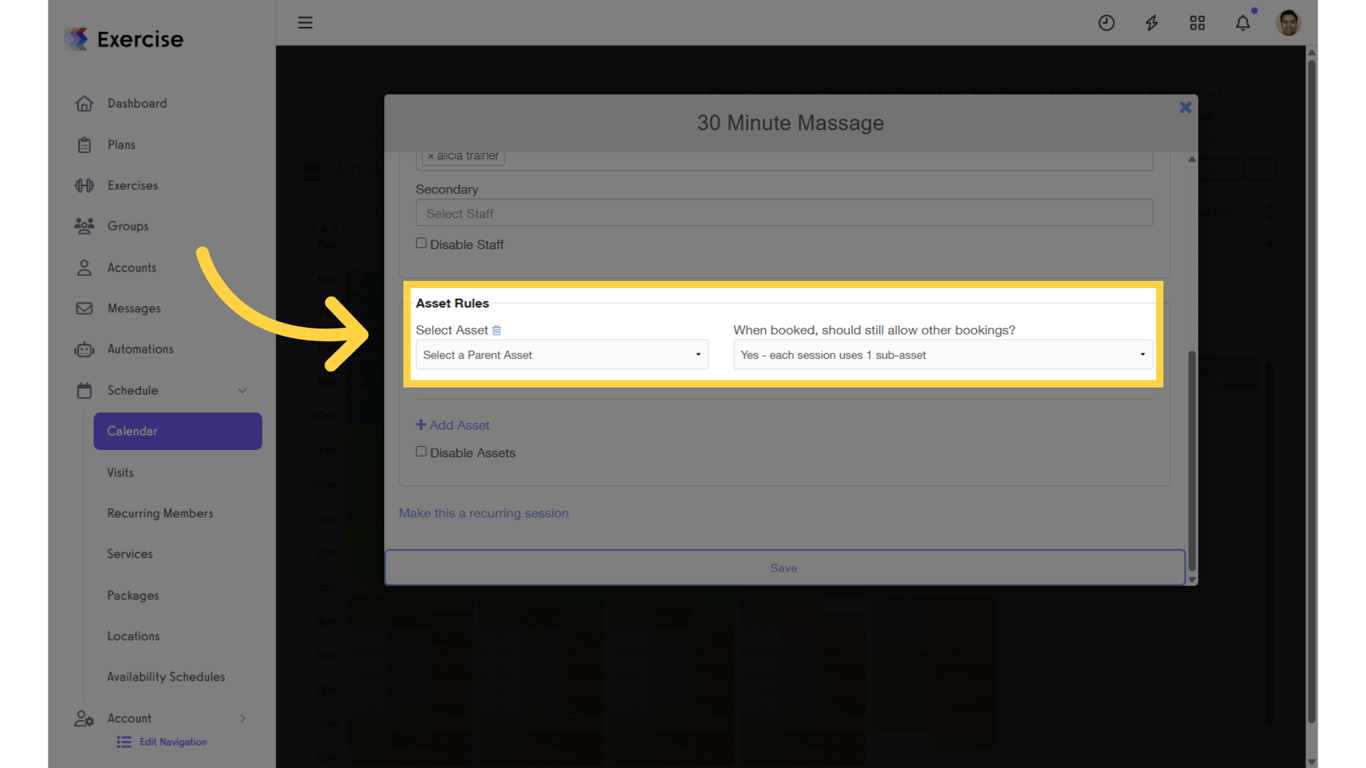
Task: Click the Account user-gear icon
Action: click(x=84, y=718)
